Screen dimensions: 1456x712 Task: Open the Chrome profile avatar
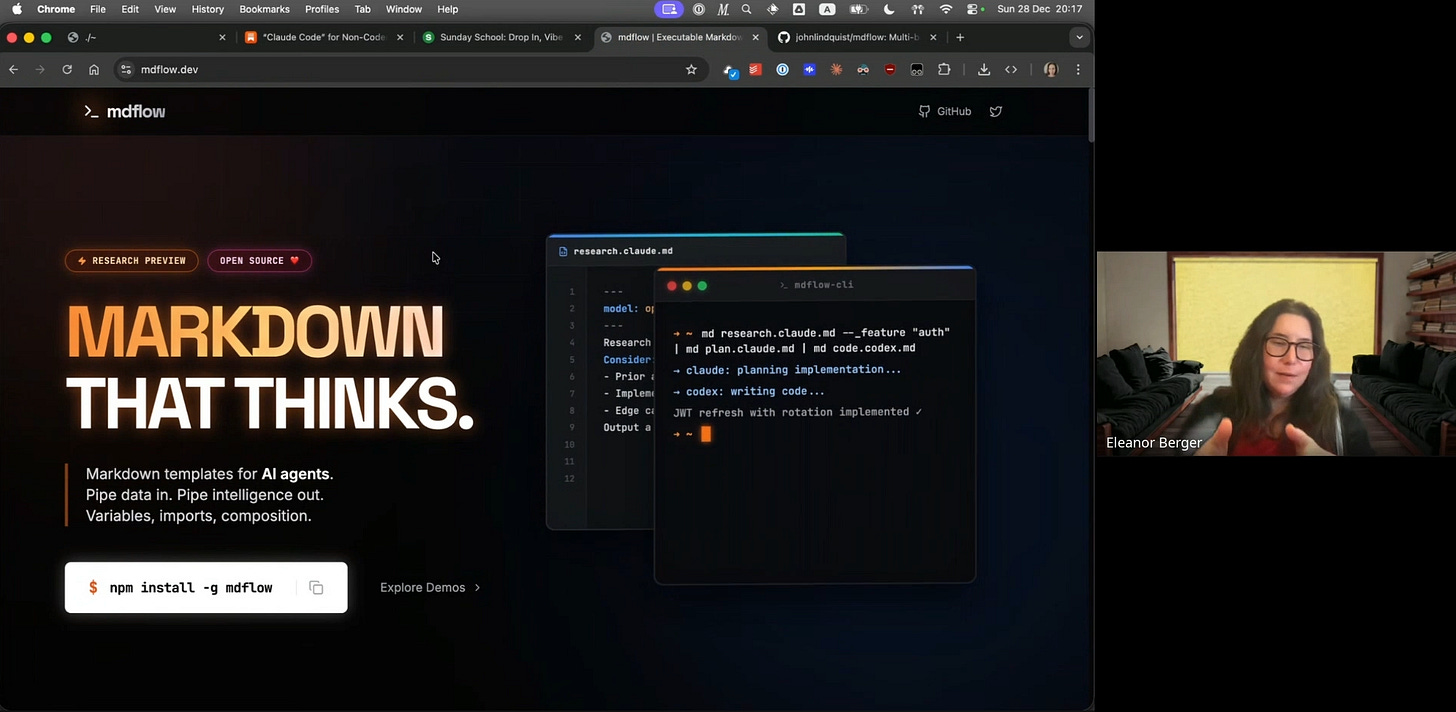click(1050, 70)
